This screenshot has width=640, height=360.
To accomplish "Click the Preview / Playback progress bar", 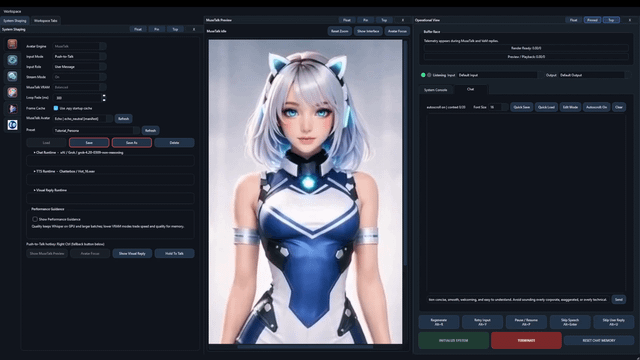I will pos(526,57).
